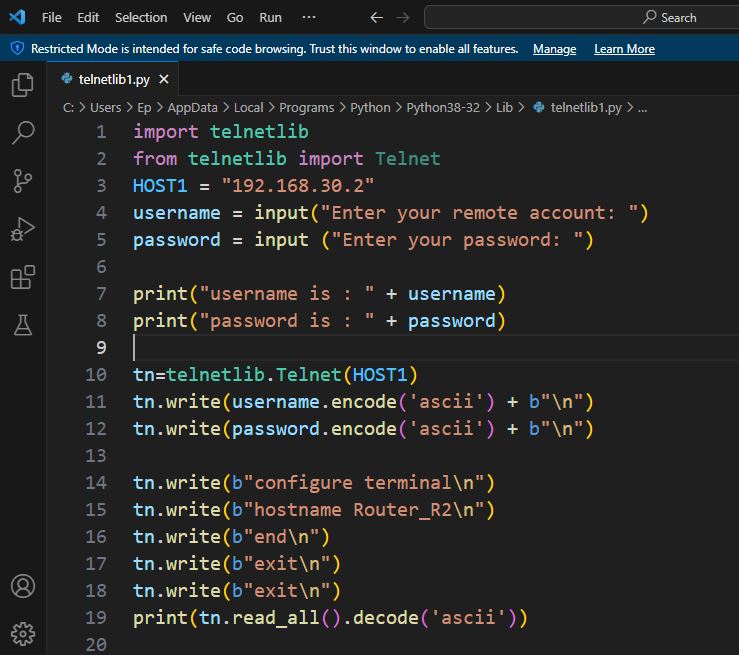The image size is (739, 655).
Task: Click the VS Code logo icon
Action: [x=17, y=17]
